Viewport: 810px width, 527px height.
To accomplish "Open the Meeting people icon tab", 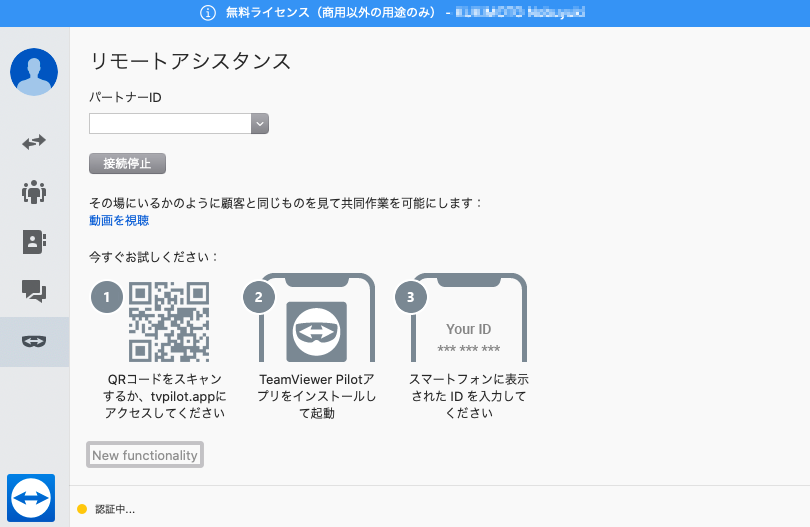I will [34, 192].
